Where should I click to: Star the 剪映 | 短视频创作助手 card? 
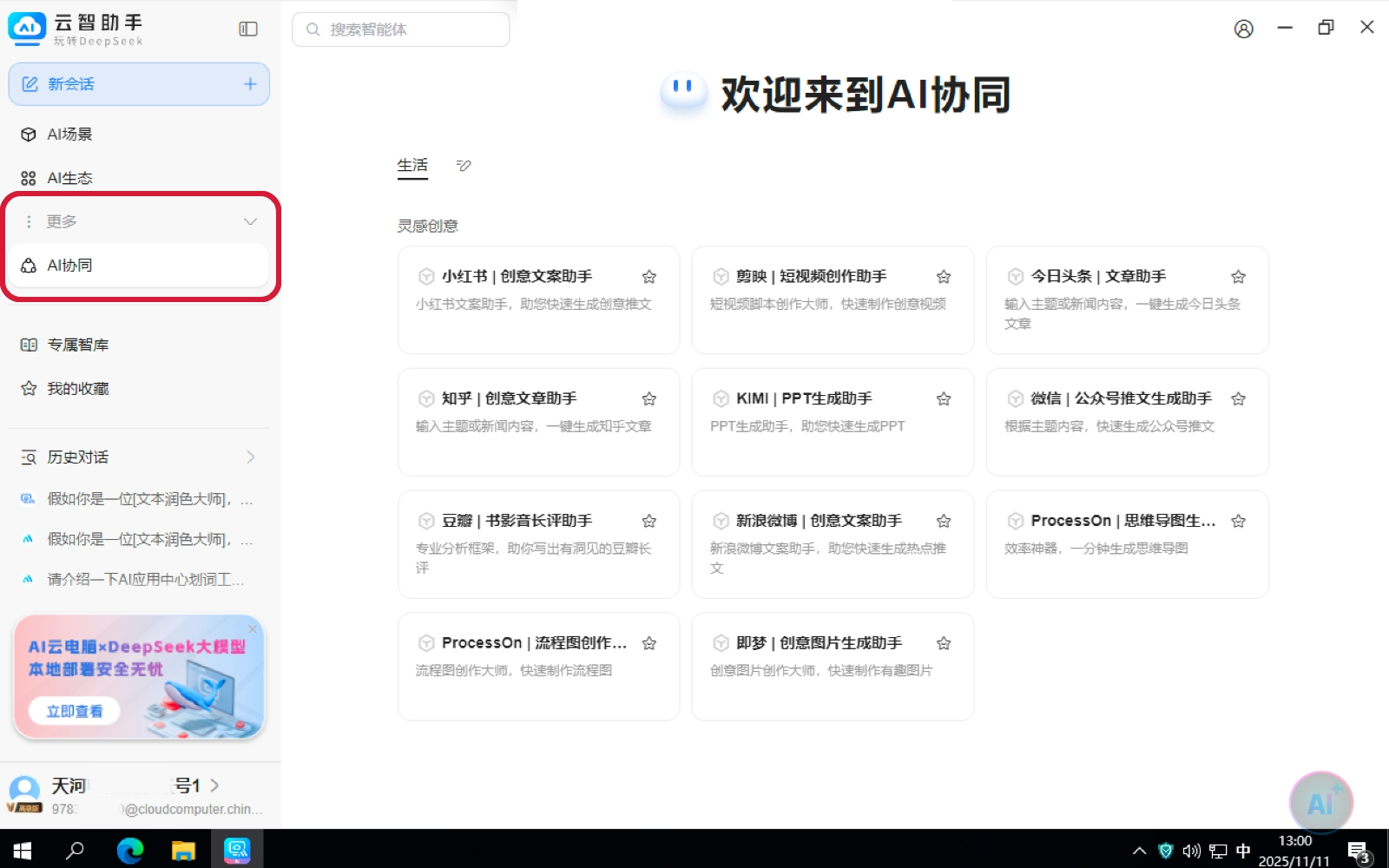[x=944, y=277]
